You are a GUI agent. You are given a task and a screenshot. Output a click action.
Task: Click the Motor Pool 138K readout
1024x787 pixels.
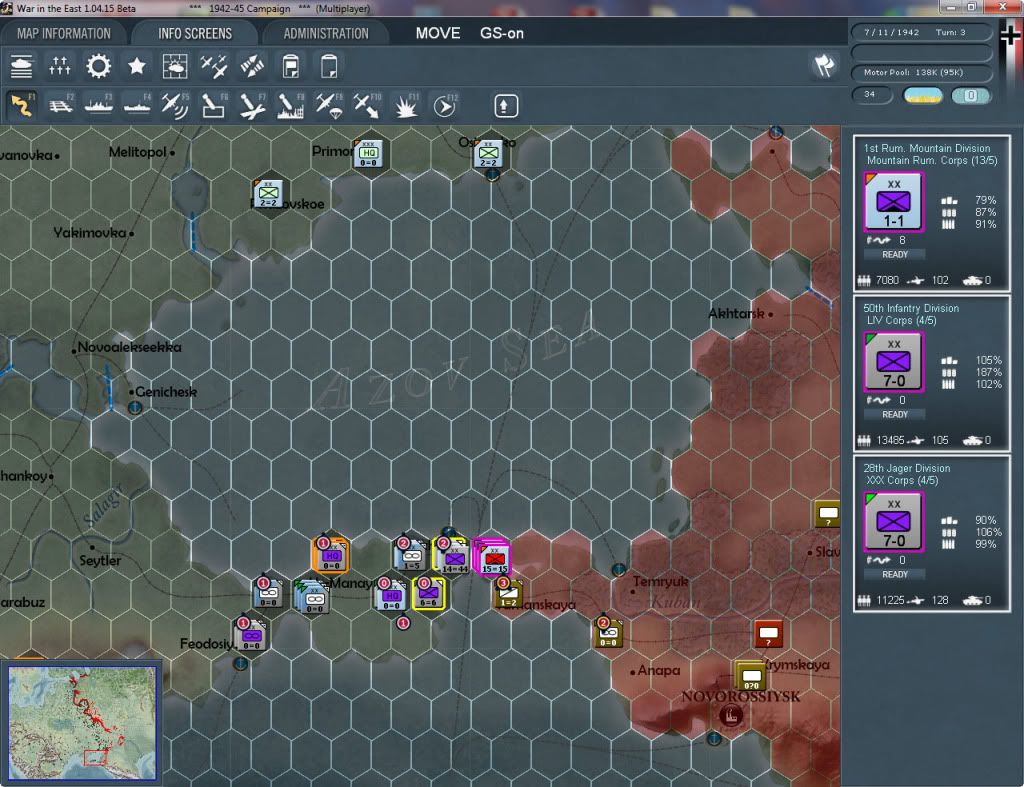click(x=921, y=72)
